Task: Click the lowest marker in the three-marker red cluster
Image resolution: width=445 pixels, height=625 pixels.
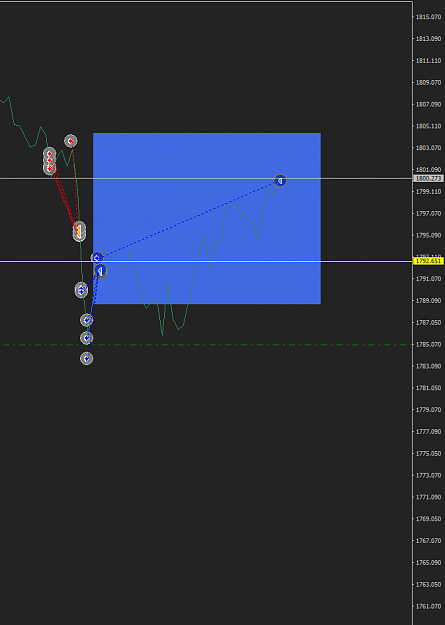Action: pyautogui.click(x=49, y=169)
